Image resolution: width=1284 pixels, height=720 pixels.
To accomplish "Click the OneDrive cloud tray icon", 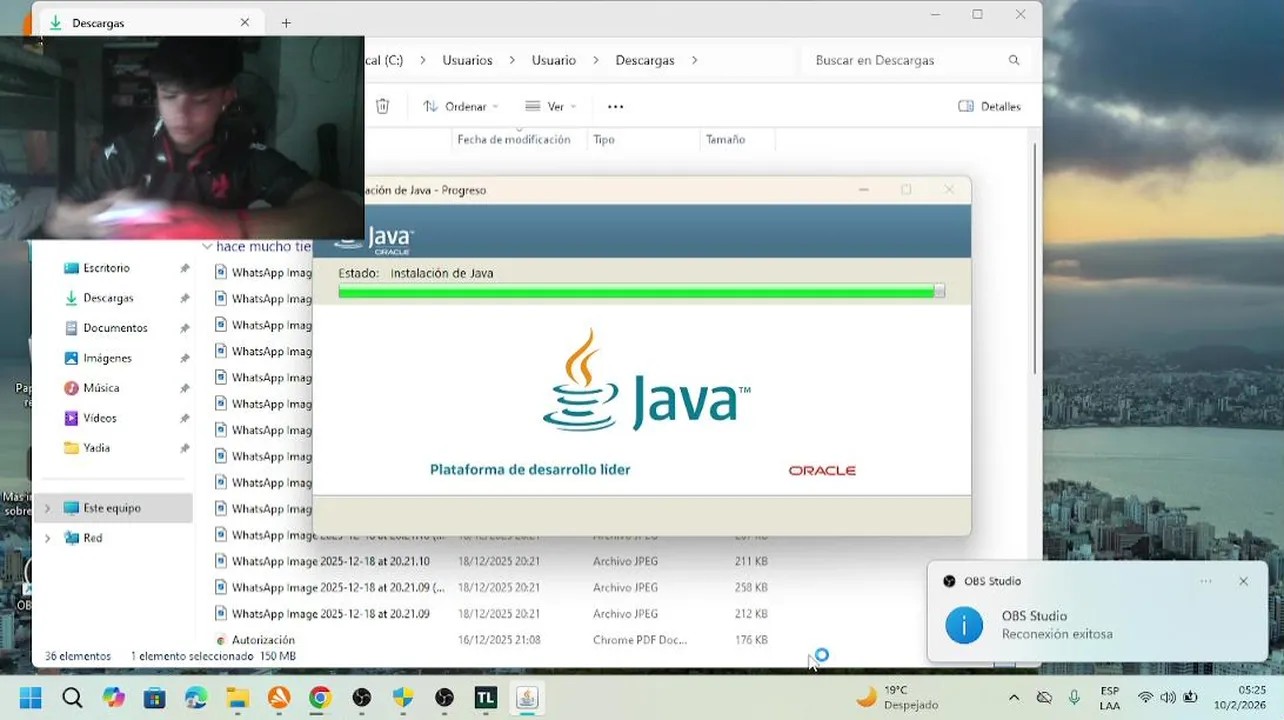I will [1044, 697].
